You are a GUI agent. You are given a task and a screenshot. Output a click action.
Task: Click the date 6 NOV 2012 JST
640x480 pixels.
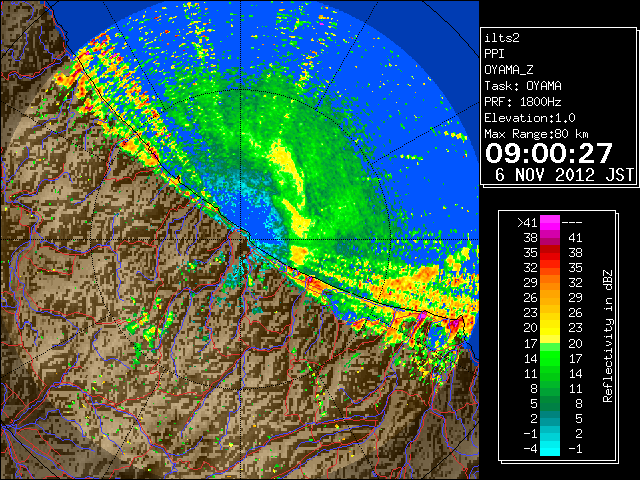pyautogui.click(x=564, y=175)
